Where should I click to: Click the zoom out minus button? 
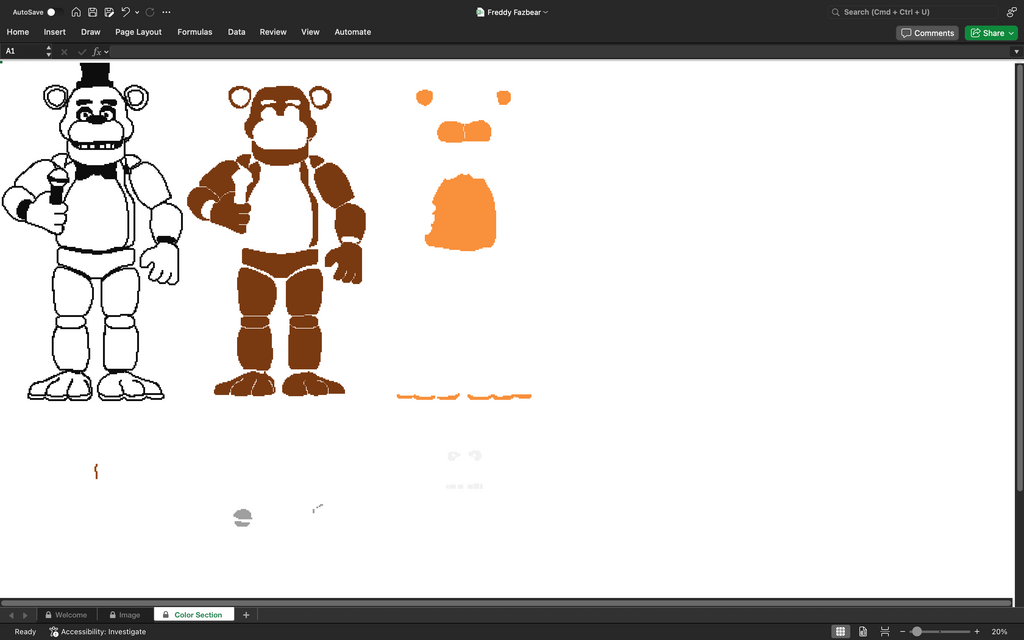click(x=903, y=632)
